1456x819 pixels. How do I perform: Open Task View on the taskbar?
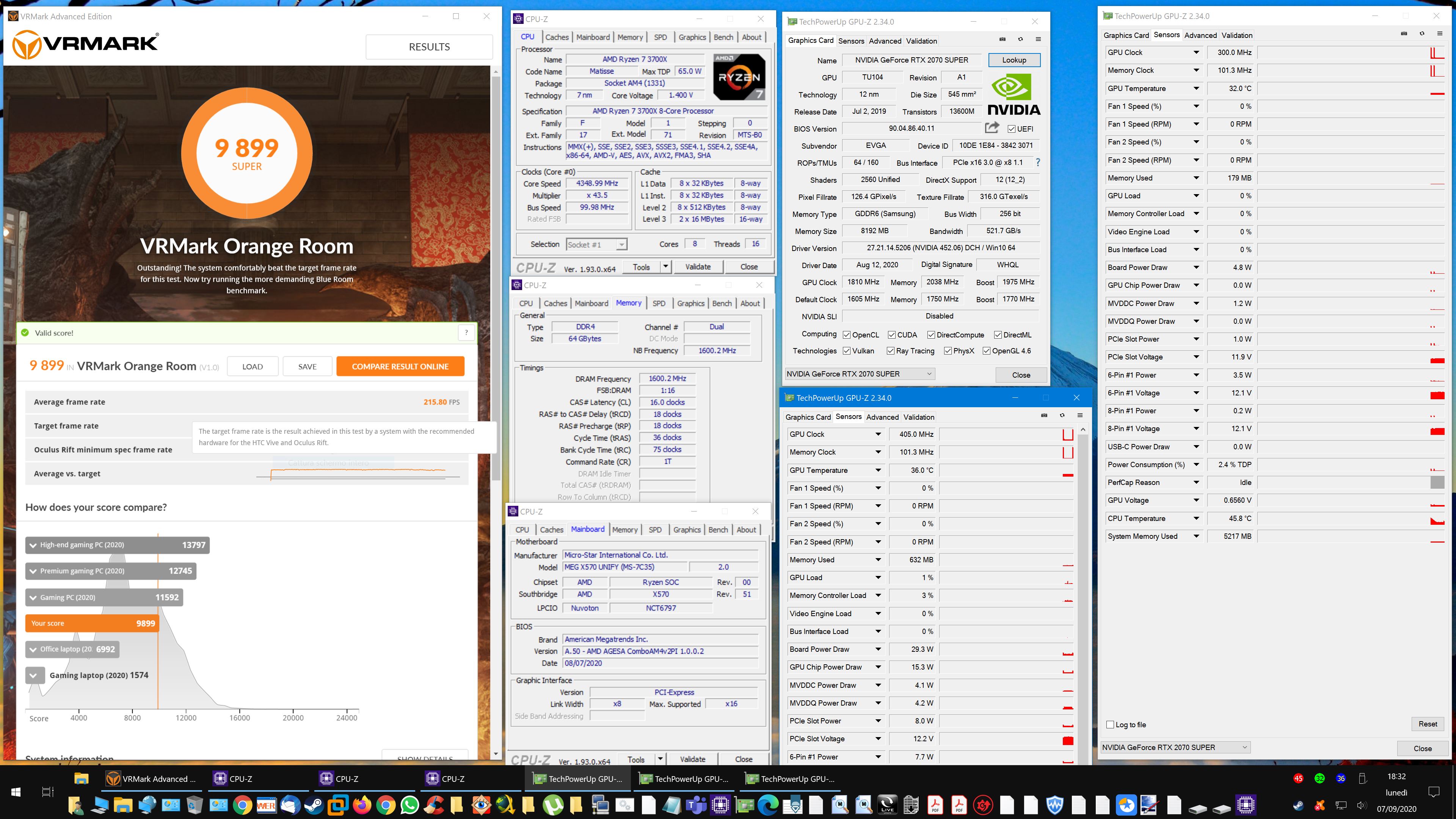[x=48, y=792]
